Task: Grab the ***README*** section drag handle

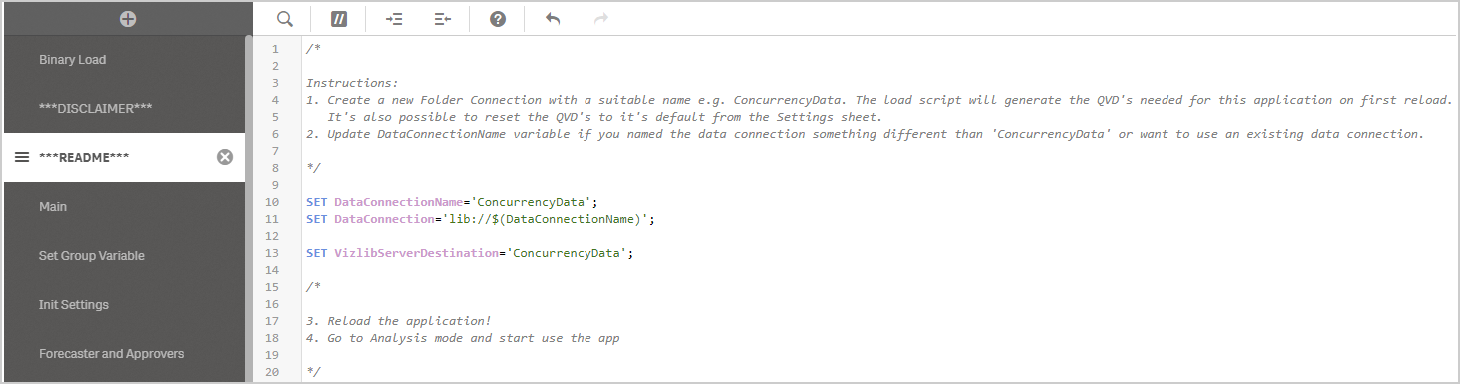Action: (x=22, y=157)
